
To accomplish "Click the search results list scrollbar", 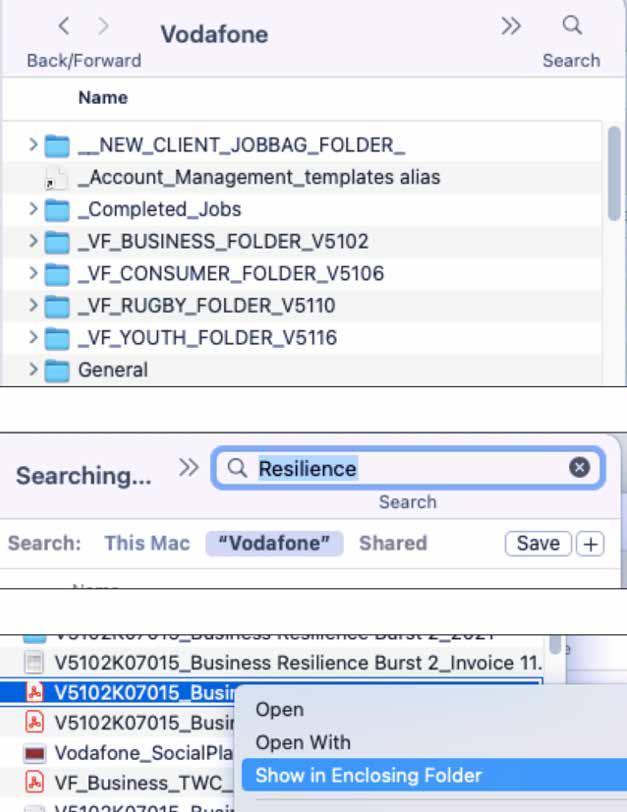I will [x=555, y=644].
